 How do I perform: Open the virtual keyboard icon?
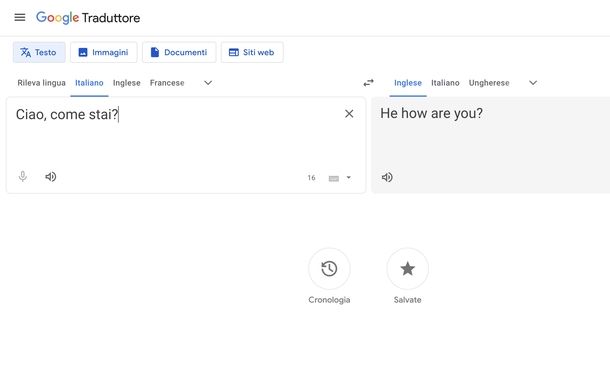coord(334,178)
